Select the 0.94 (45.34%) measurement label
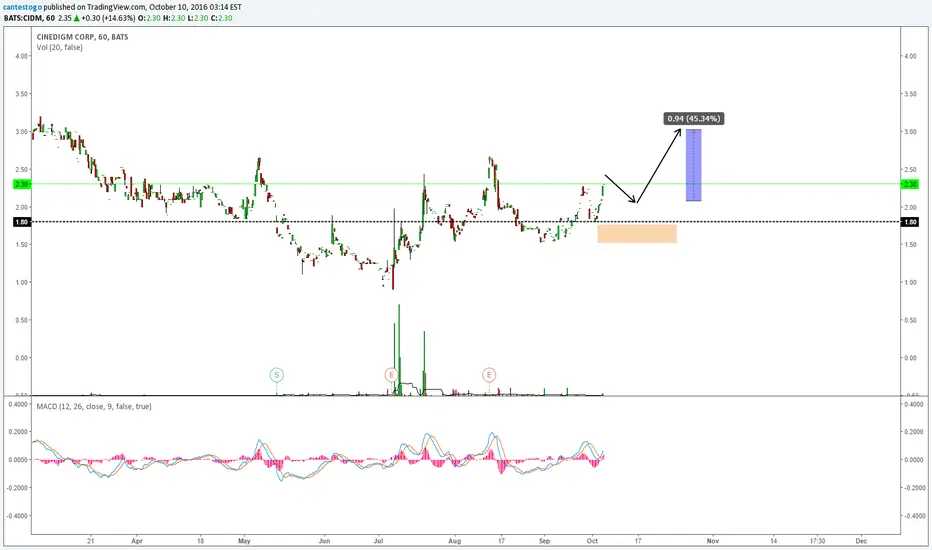 pyautogui.click(x=694, y=118)
